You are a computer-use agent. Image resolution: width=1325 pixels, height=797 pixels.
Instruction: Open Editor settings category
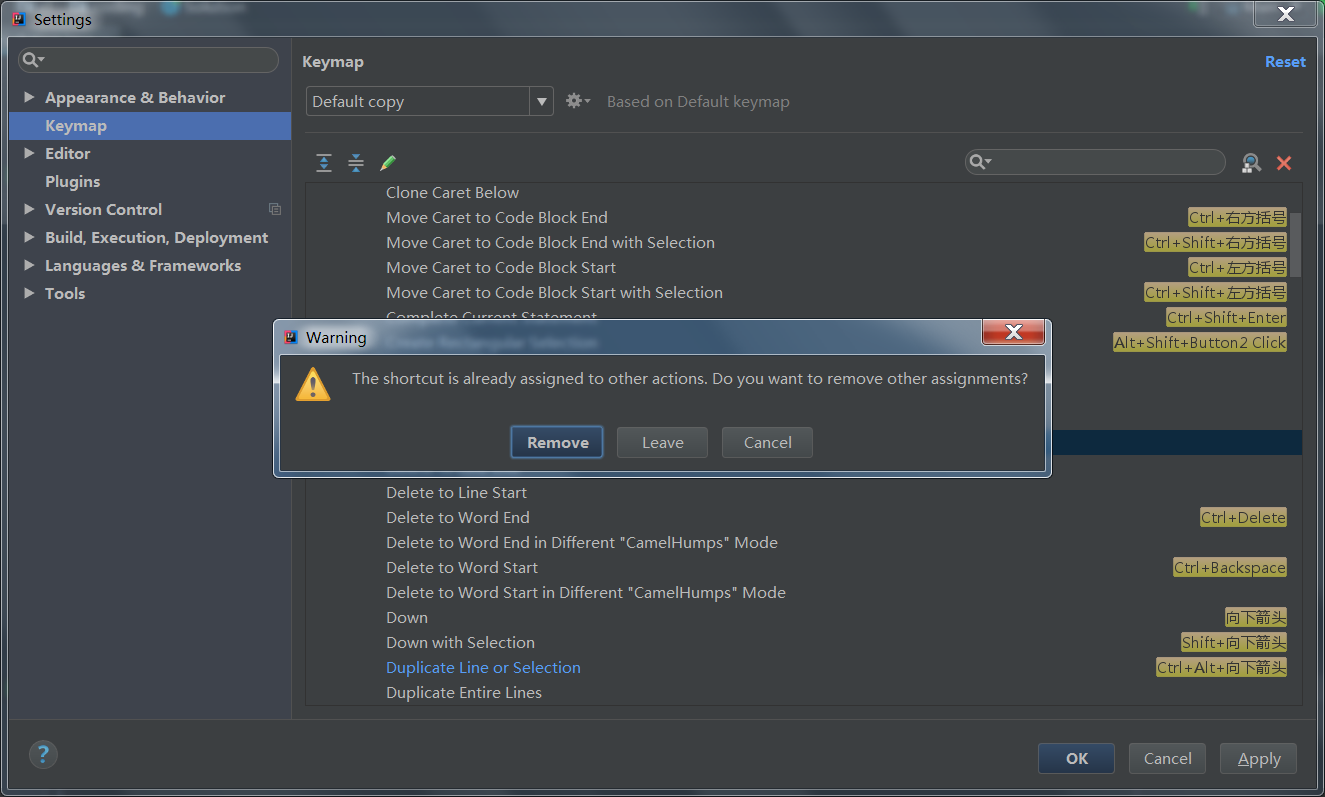68,153
